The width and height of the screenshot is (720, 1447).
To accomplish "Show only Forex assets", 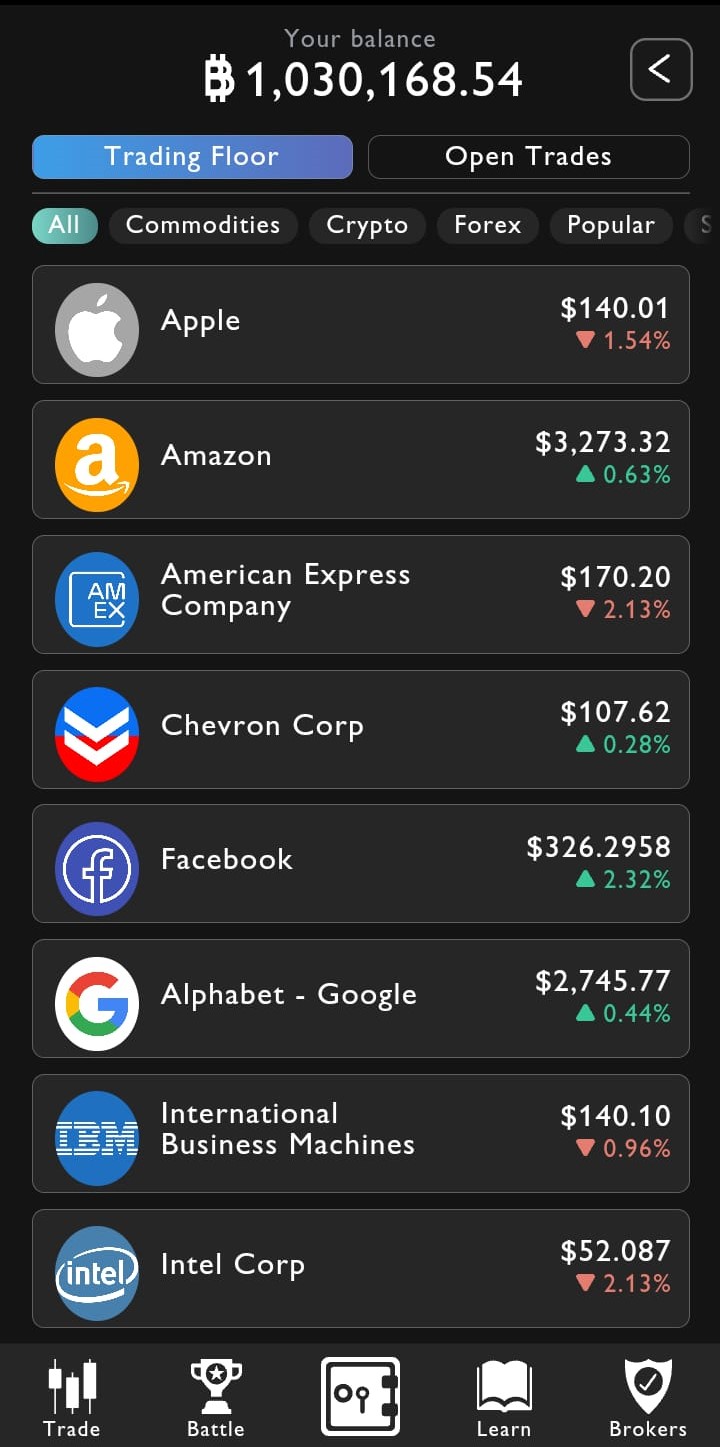I will coord(488,225).
